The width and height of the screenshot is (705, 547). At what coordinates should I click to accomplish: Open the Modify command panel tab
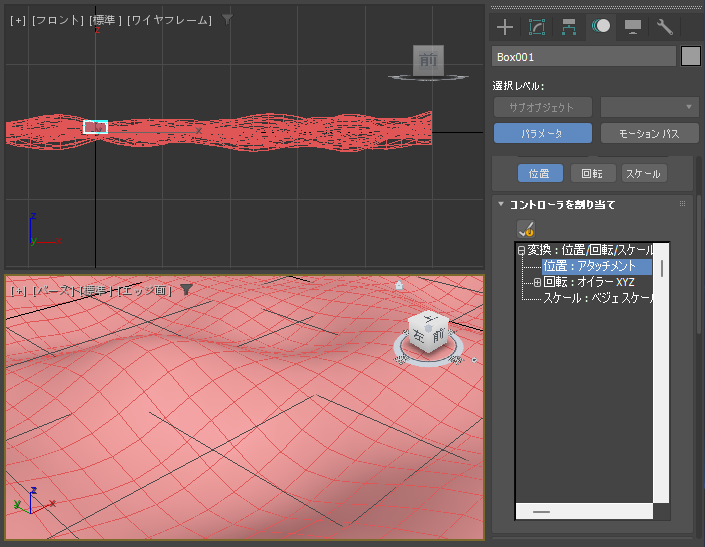(537, 27)
